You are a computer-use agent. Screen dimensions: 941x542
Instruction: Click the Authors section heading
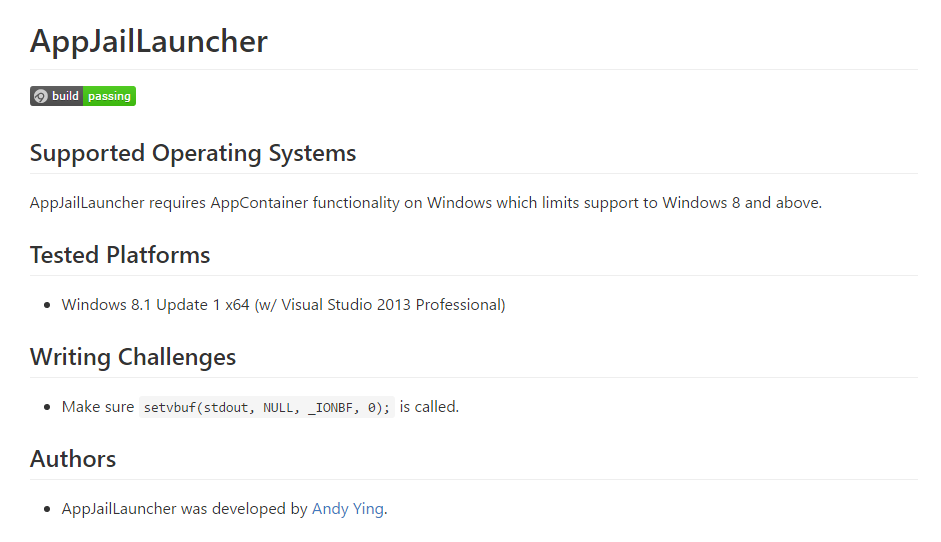73,459
